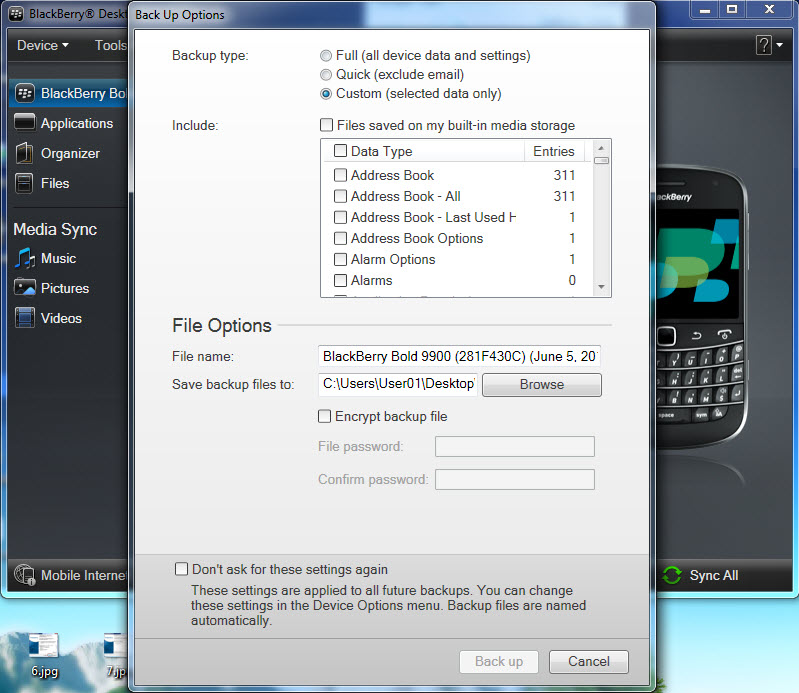
Task: Click the Mobile Internet globe icon
Action: pos(24,575)
